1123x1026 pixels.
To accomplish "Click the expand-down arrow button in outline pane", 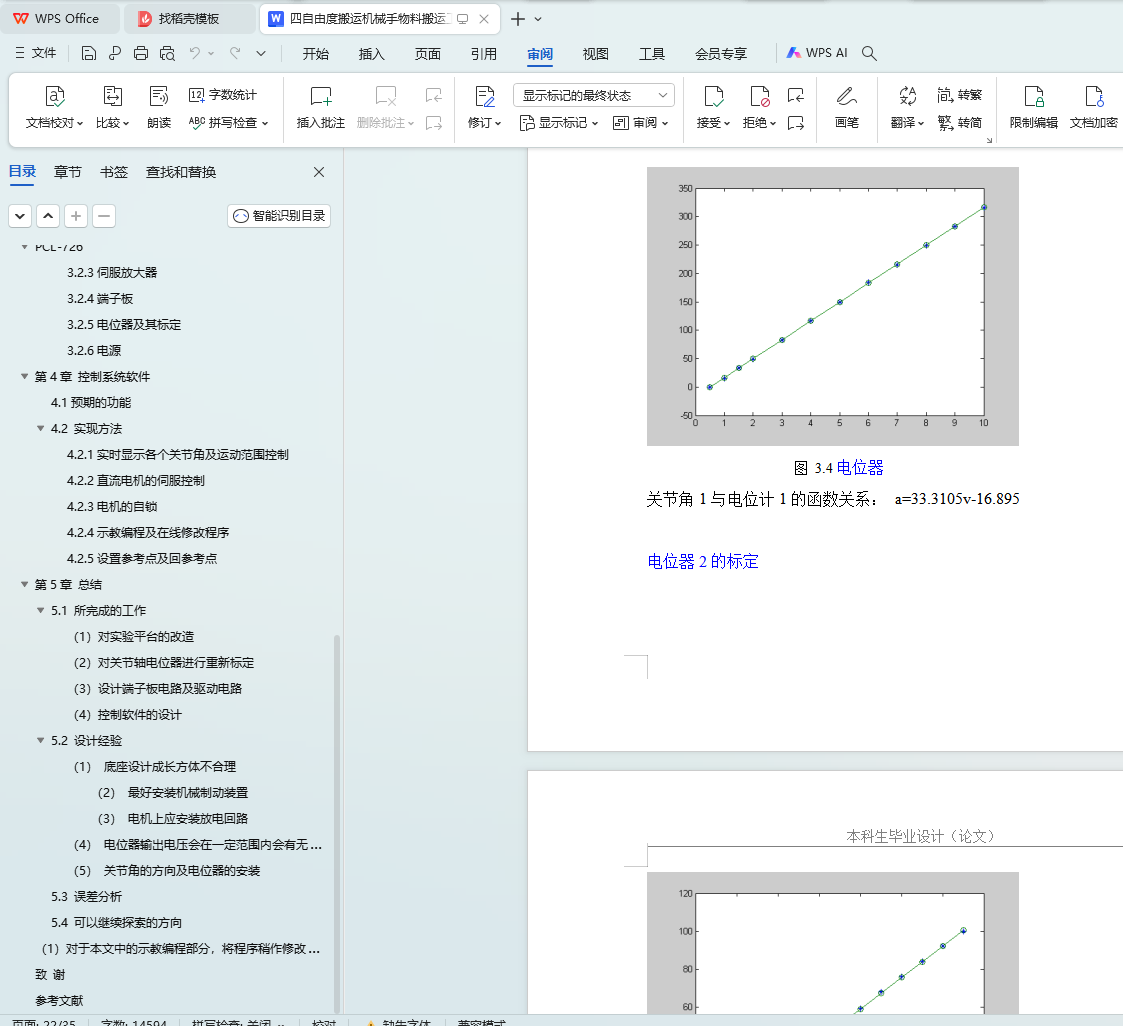I will pos(20,216).
